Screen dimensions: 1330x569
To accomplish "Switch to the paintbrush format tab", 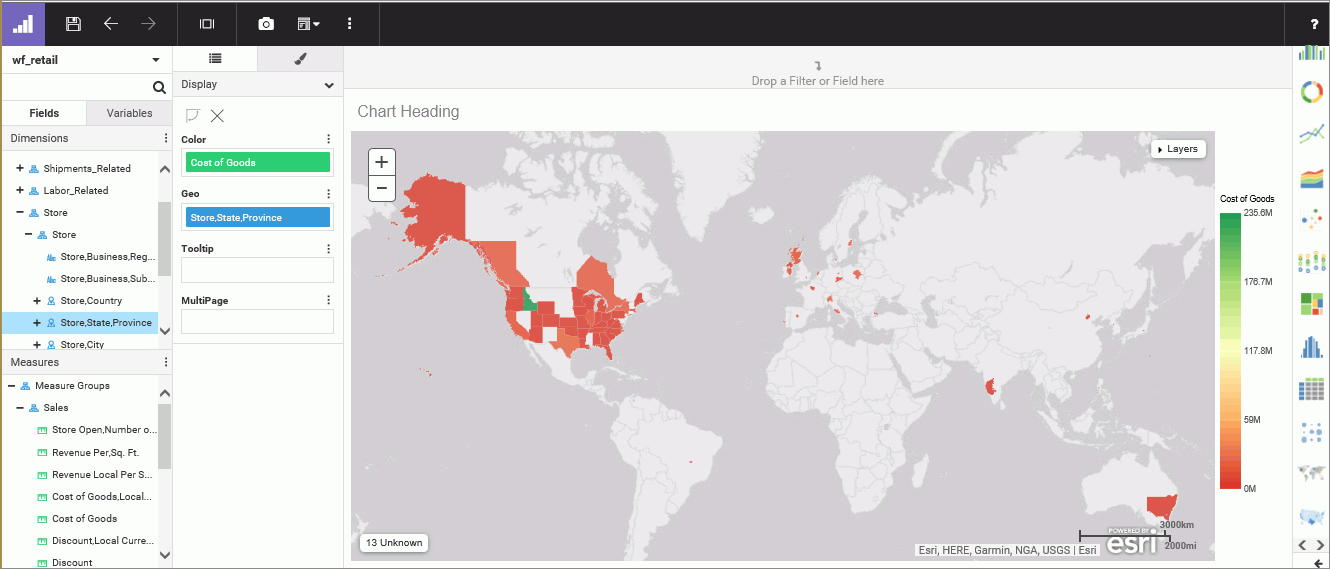I will (300, 59).
